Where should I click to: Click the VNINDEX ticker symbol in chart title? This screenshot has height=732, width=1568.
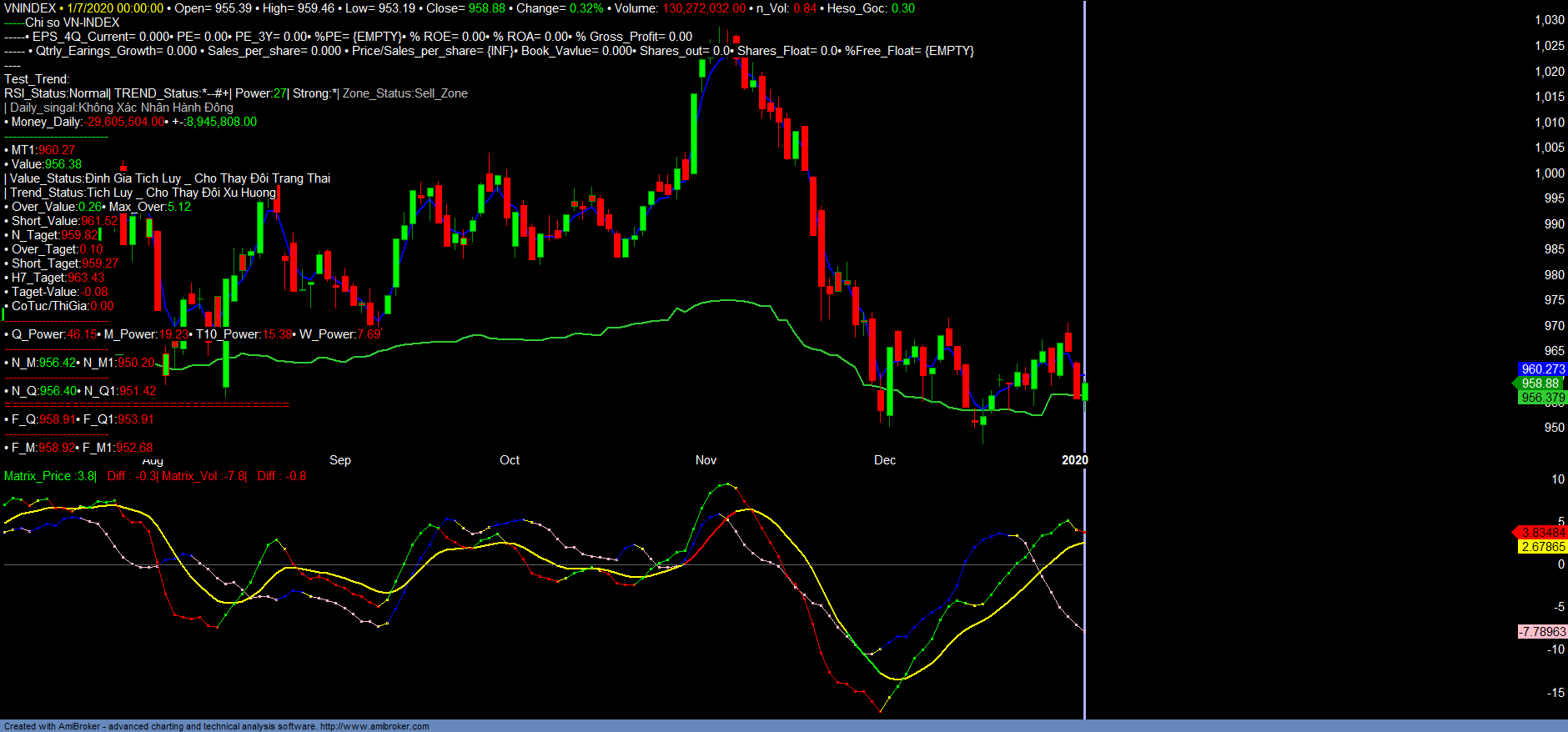coord(30,8)
